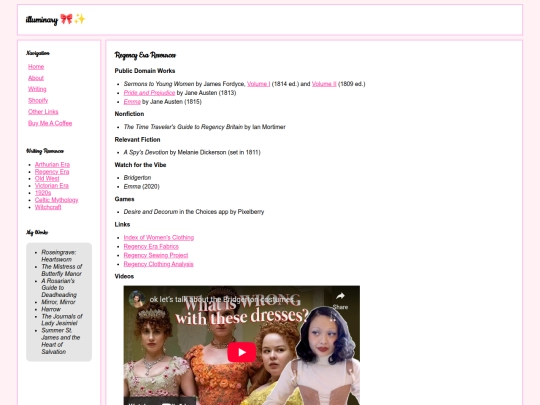Select Regency Era in sidebar
This screenshot has height=405, width=540.
tap(52, 172)
